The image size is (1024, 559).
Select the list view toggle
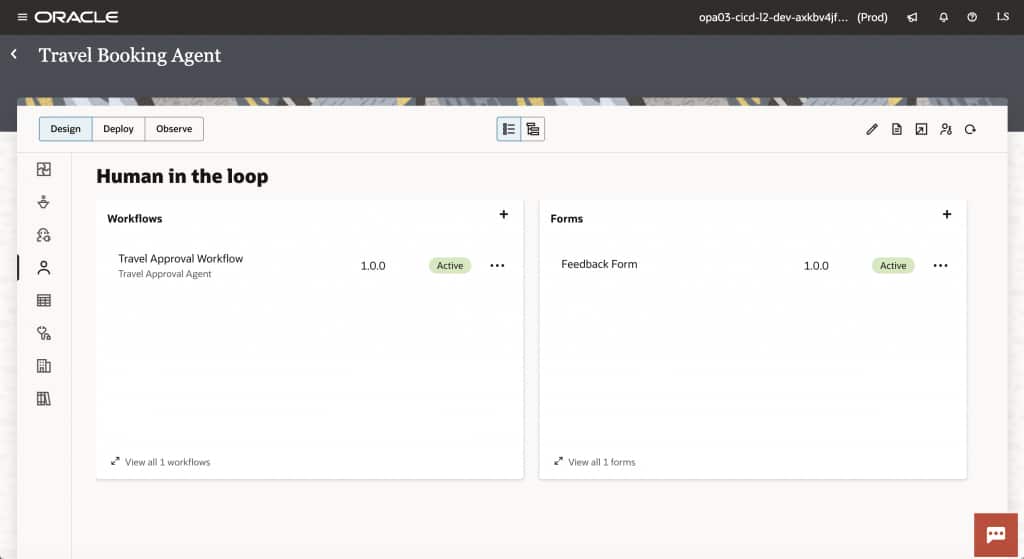point(509,129)
